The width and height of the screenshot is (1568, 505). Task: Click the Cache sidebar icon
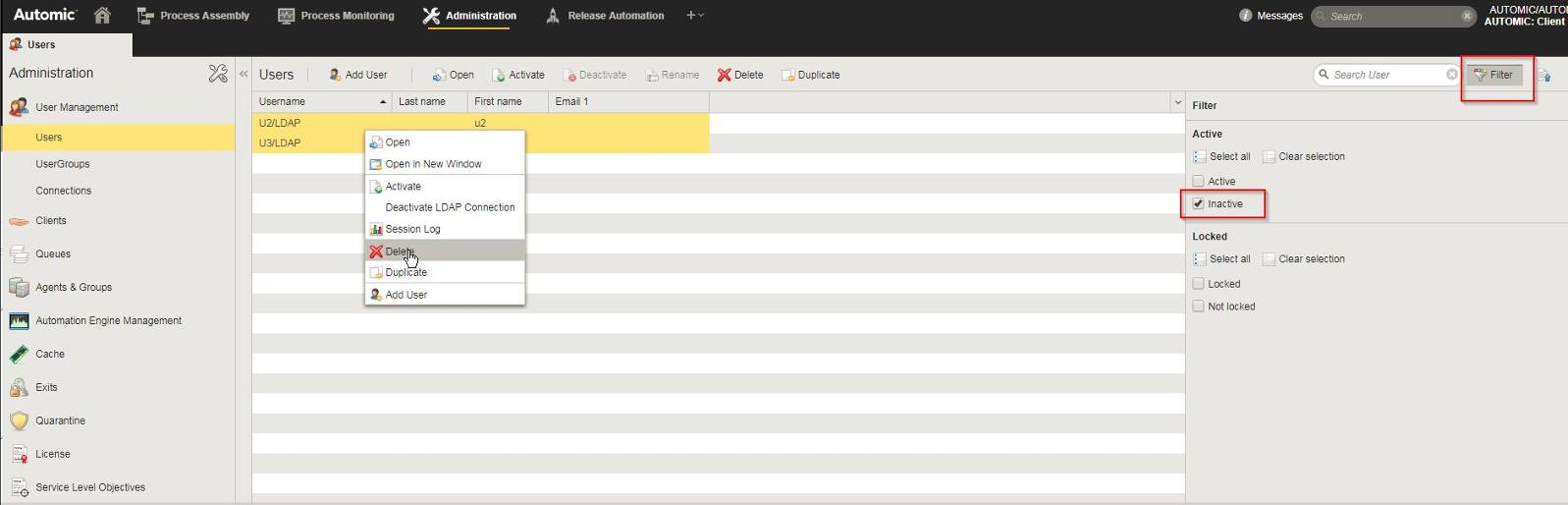tap(19, 354)
